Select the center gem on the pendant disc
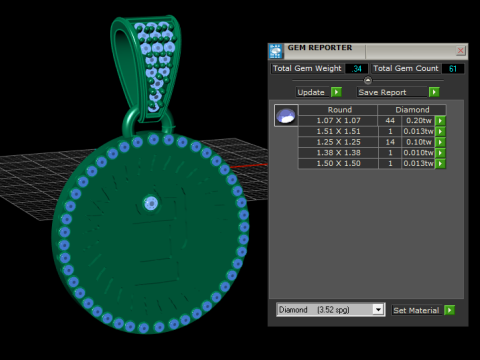Screen dimensions: 480x360 tap(151, 203)
